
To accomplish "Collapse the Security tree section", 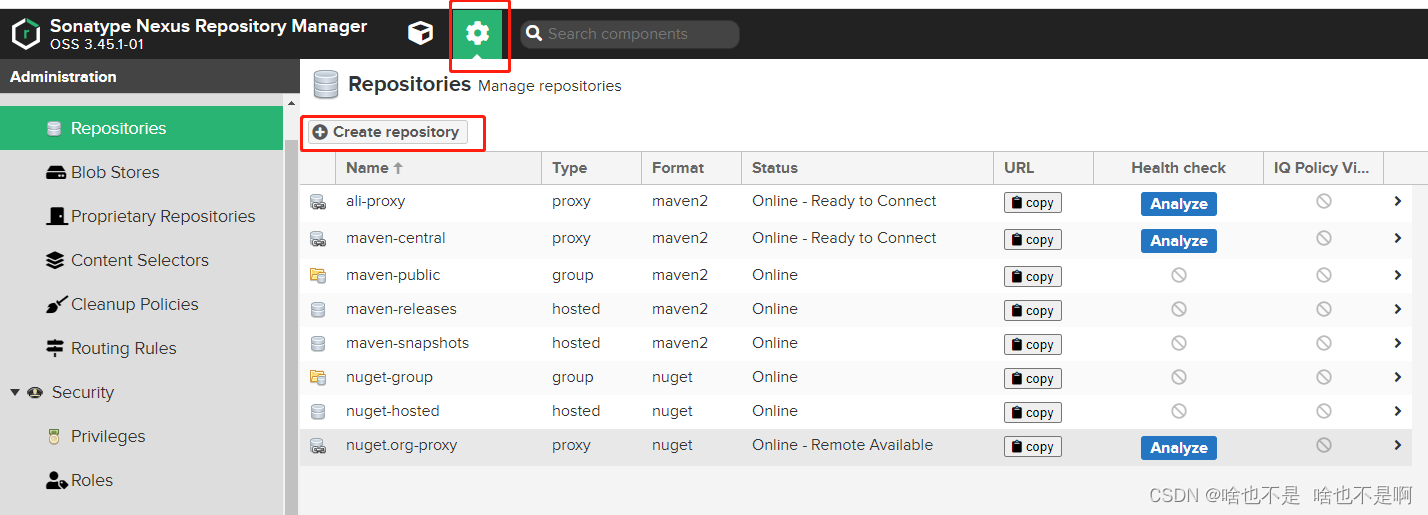I will [x=15, y=392].
